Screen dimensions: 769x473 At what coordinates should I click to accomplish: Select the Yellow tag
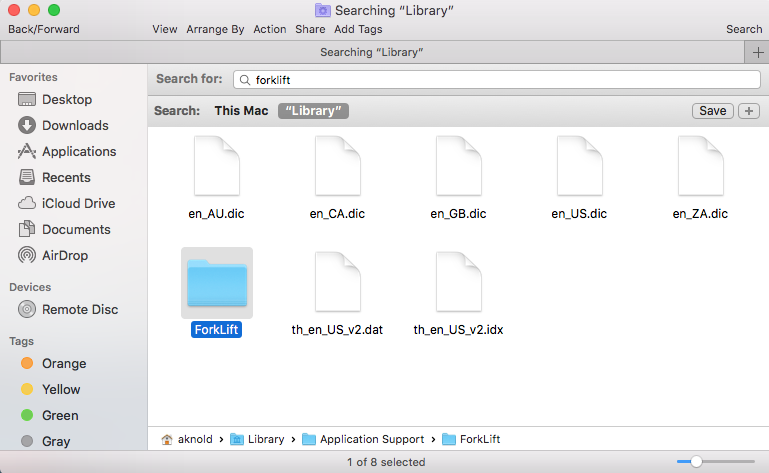click(x=51, y=390)
